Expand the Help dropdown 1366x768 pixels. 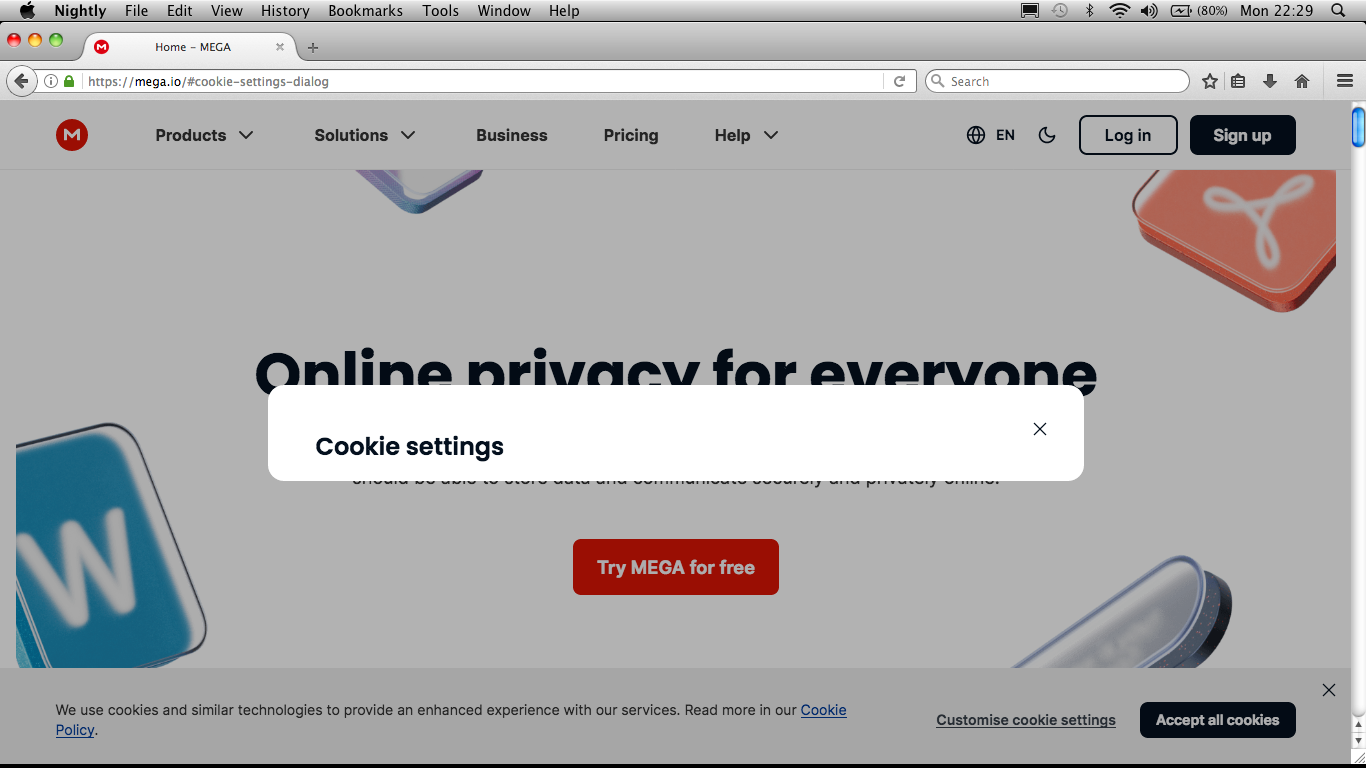click(746, 135)
